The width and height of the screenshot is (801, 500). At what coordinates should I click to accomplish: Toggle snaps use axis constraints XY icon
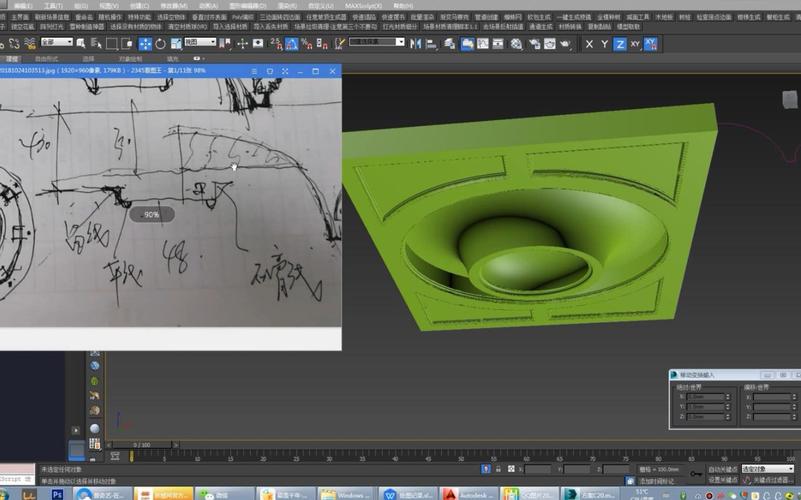650,44
